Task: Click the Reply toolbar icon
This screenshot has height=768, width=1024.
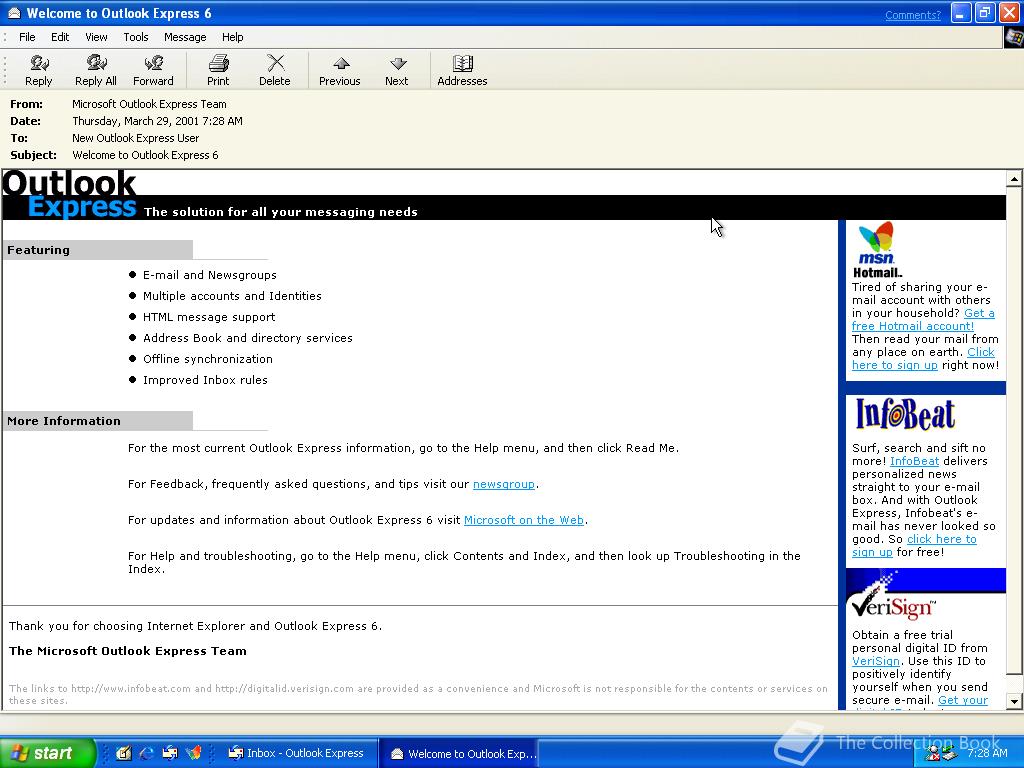Action: [x=39, y=70]
